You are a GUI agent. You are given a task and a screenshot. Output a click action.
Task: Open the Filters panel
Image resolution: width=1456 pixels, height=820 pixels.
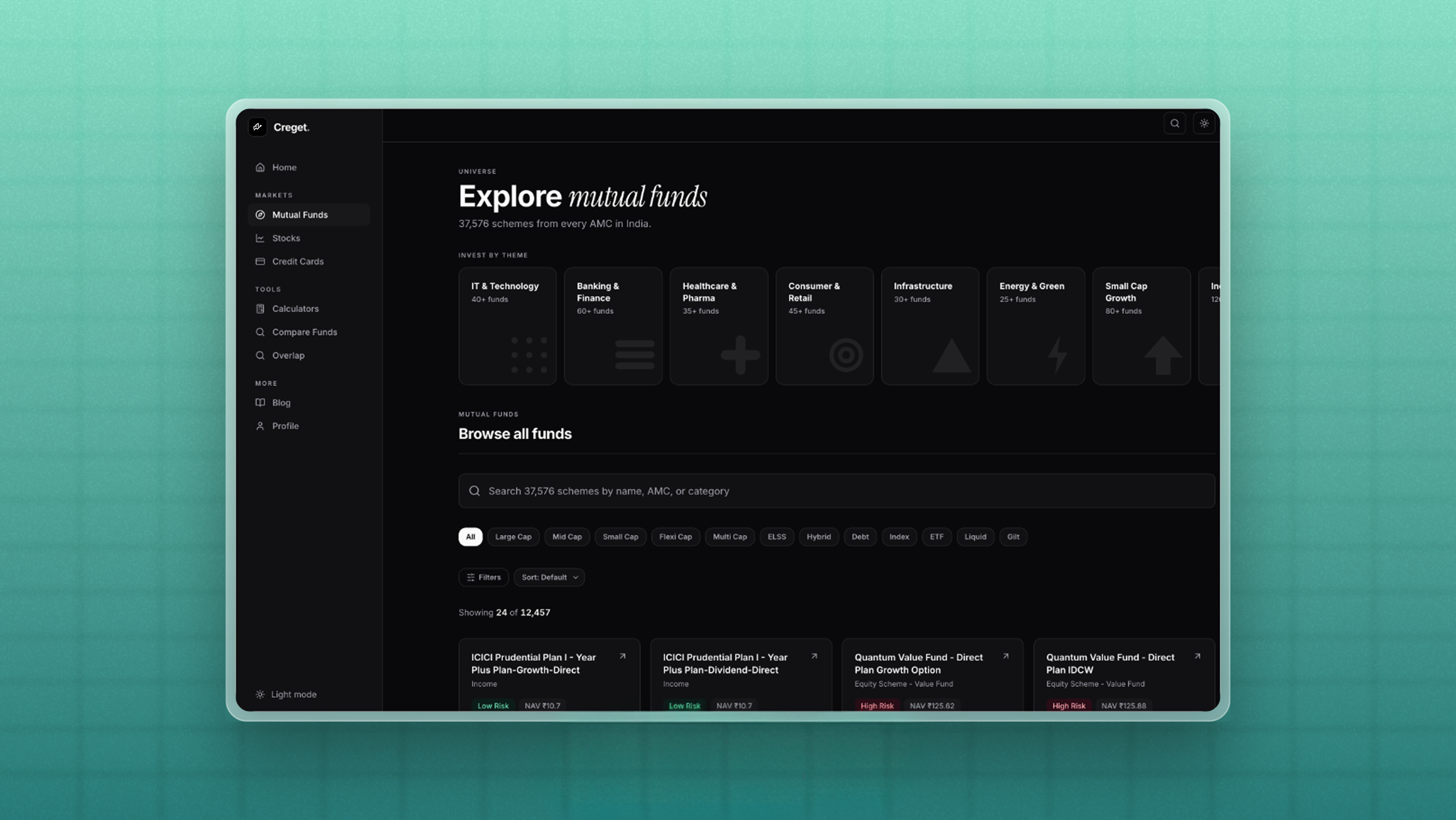483,577
